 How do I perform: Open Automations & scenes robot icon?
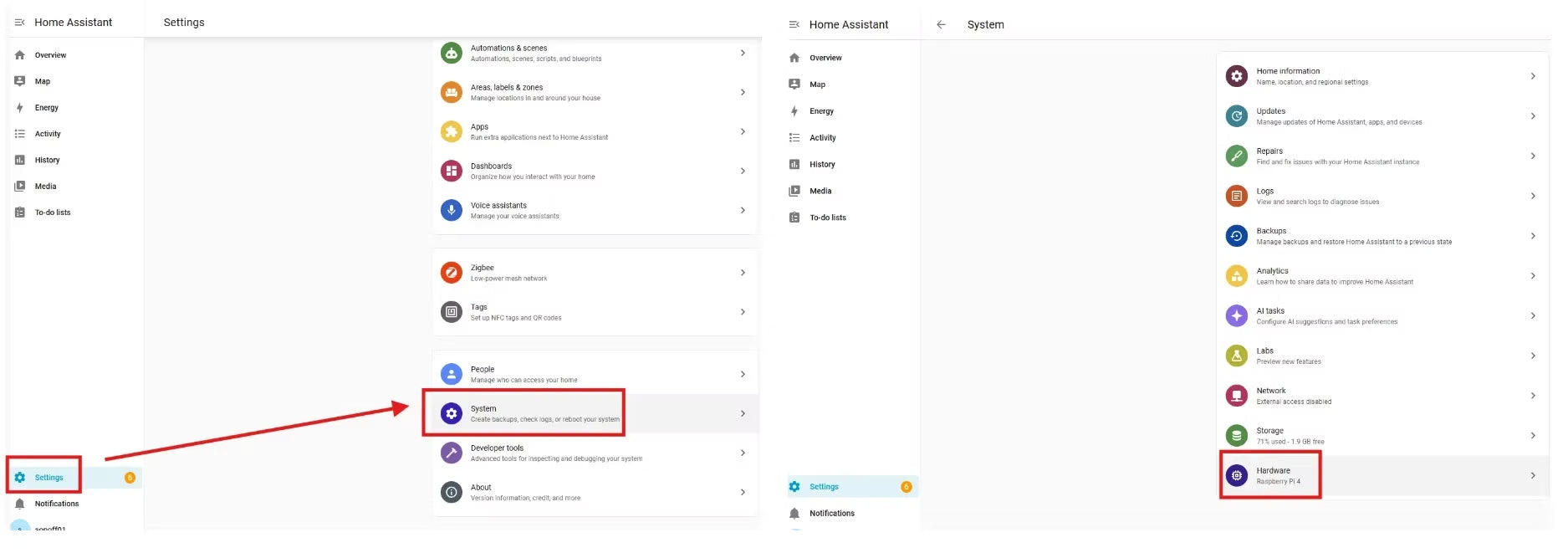pyautogui.click(x=452, y=53)
